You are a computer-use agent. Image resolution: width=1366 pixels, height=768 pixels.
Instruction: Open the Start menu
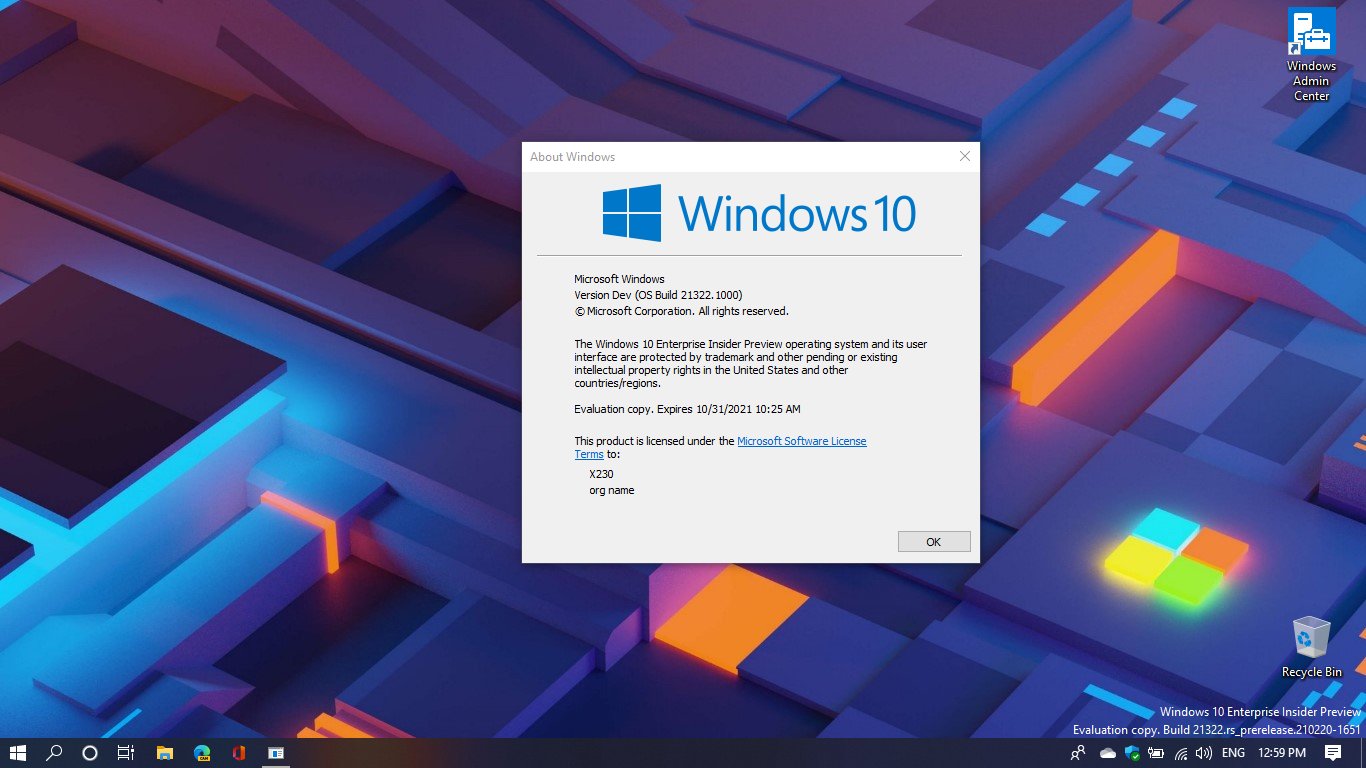point(18,752)
